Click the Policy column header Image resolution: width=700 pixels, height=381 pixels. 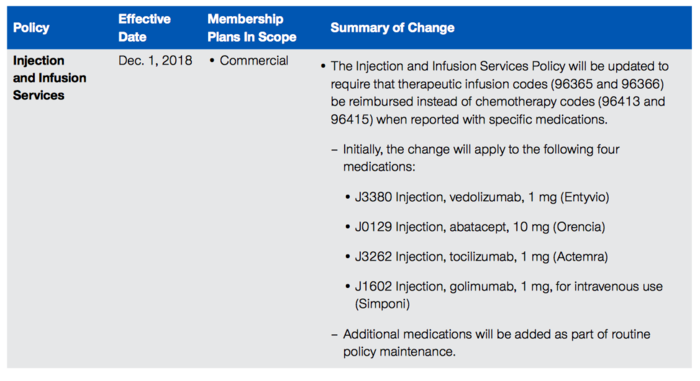coord(31,28)
